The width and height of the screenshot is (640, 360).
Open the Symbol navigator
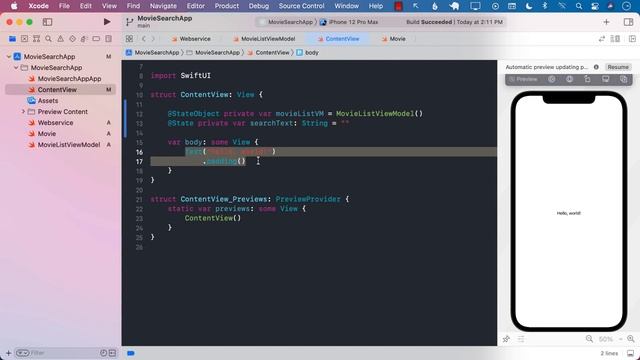pyautogui.click(x=36, y=39)
